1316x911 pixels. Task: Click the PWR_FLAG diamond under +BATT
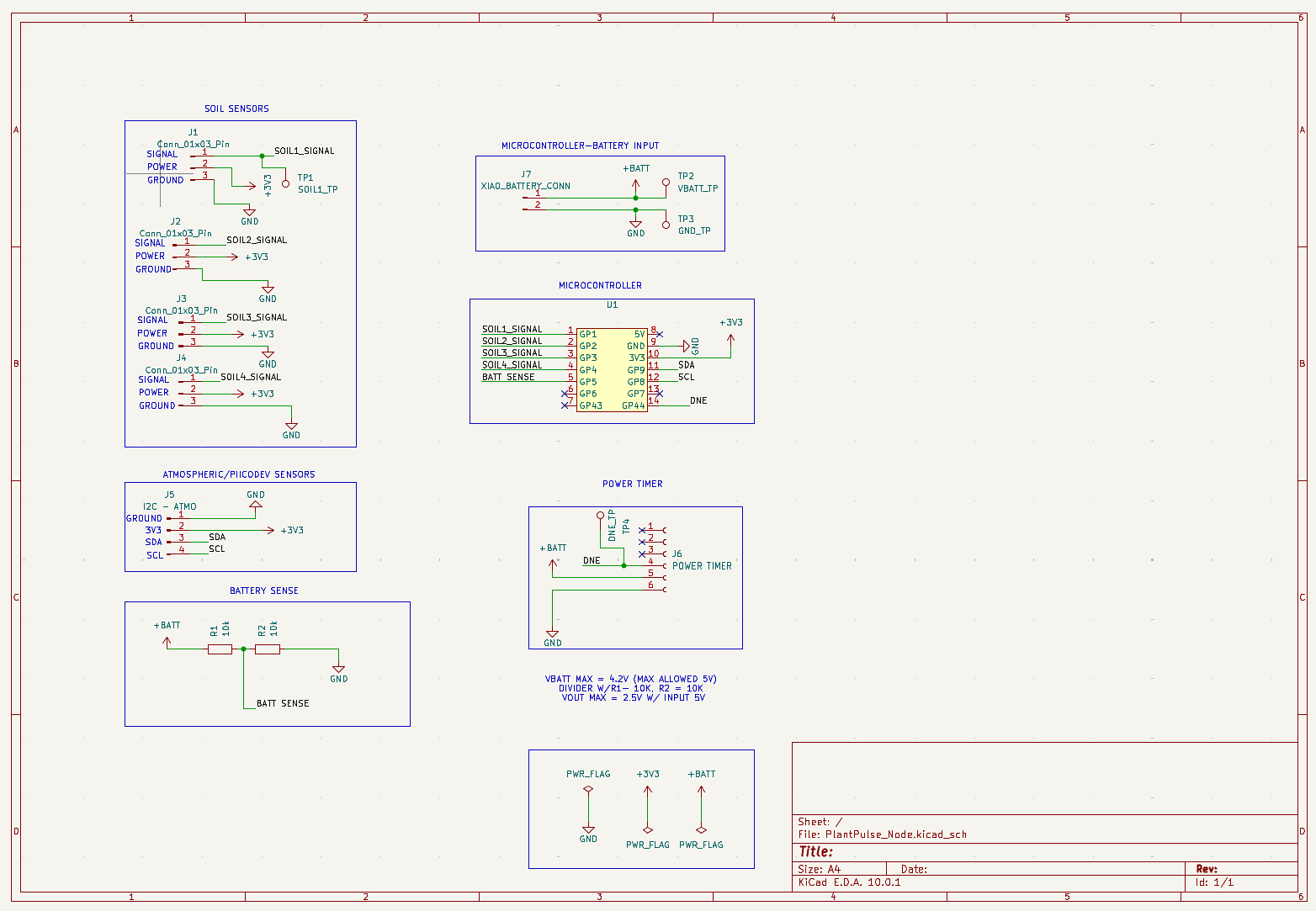pyautogui.click(x=701, y=830)
